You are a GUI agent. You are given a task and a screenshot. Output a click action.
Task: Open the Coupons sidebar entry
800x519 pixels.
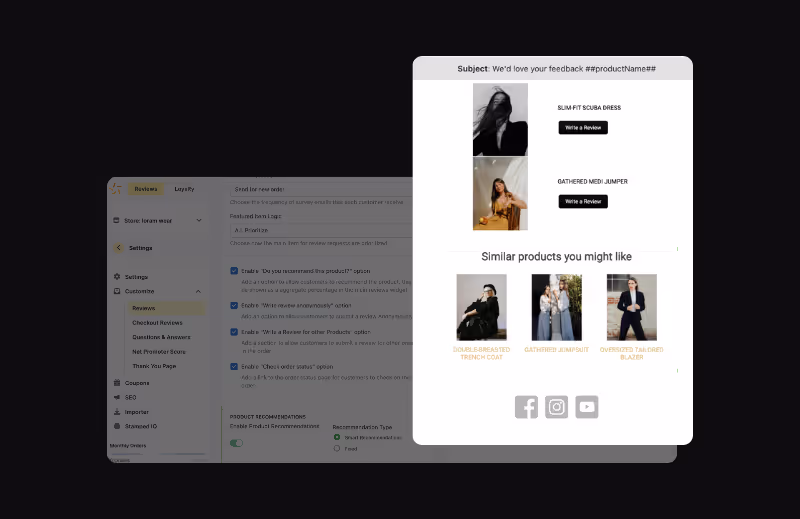pyautogui.click(x=137, y=383)
